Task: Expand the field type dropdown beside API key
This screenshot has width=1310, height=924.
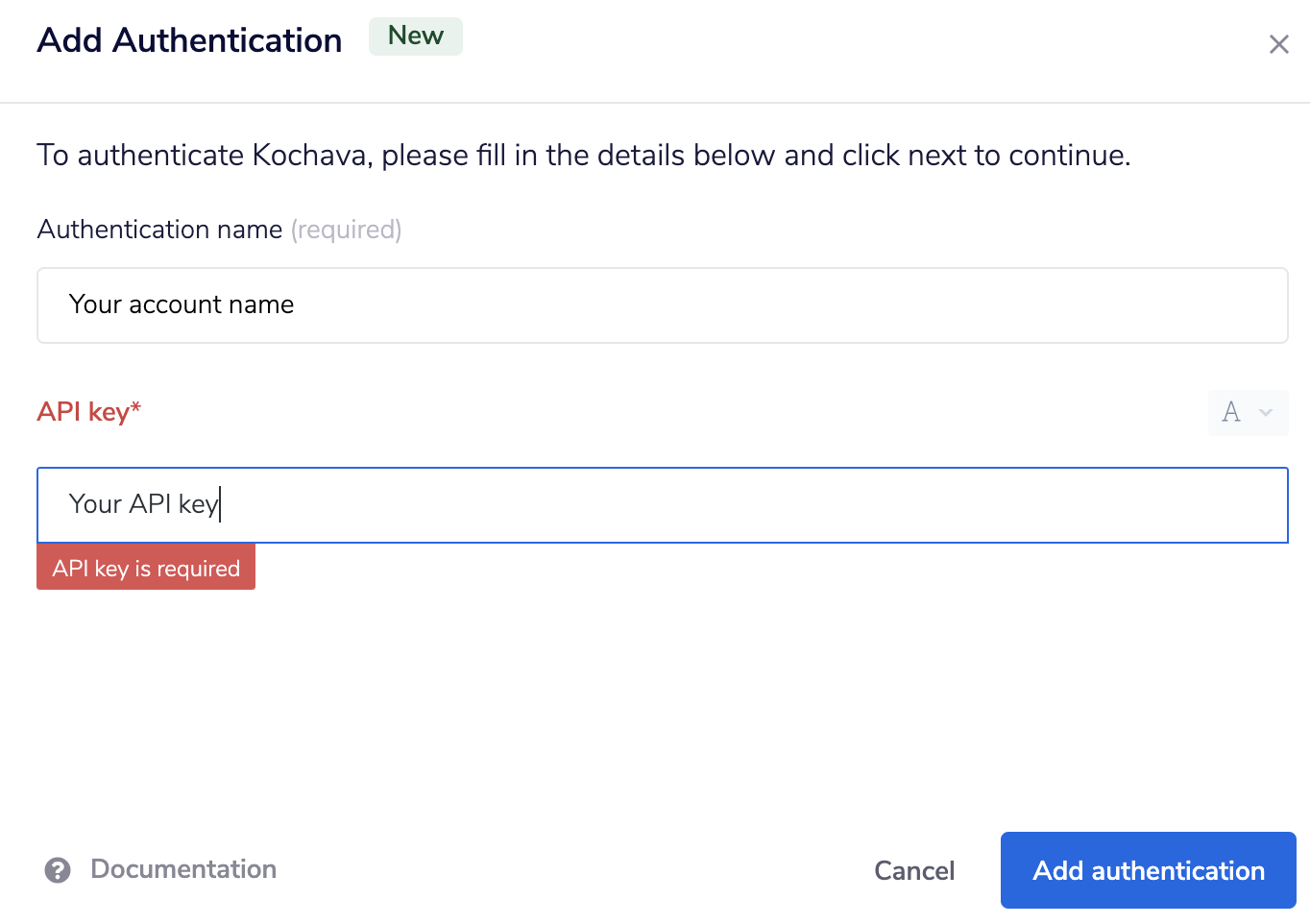Action: point(1248,412)
